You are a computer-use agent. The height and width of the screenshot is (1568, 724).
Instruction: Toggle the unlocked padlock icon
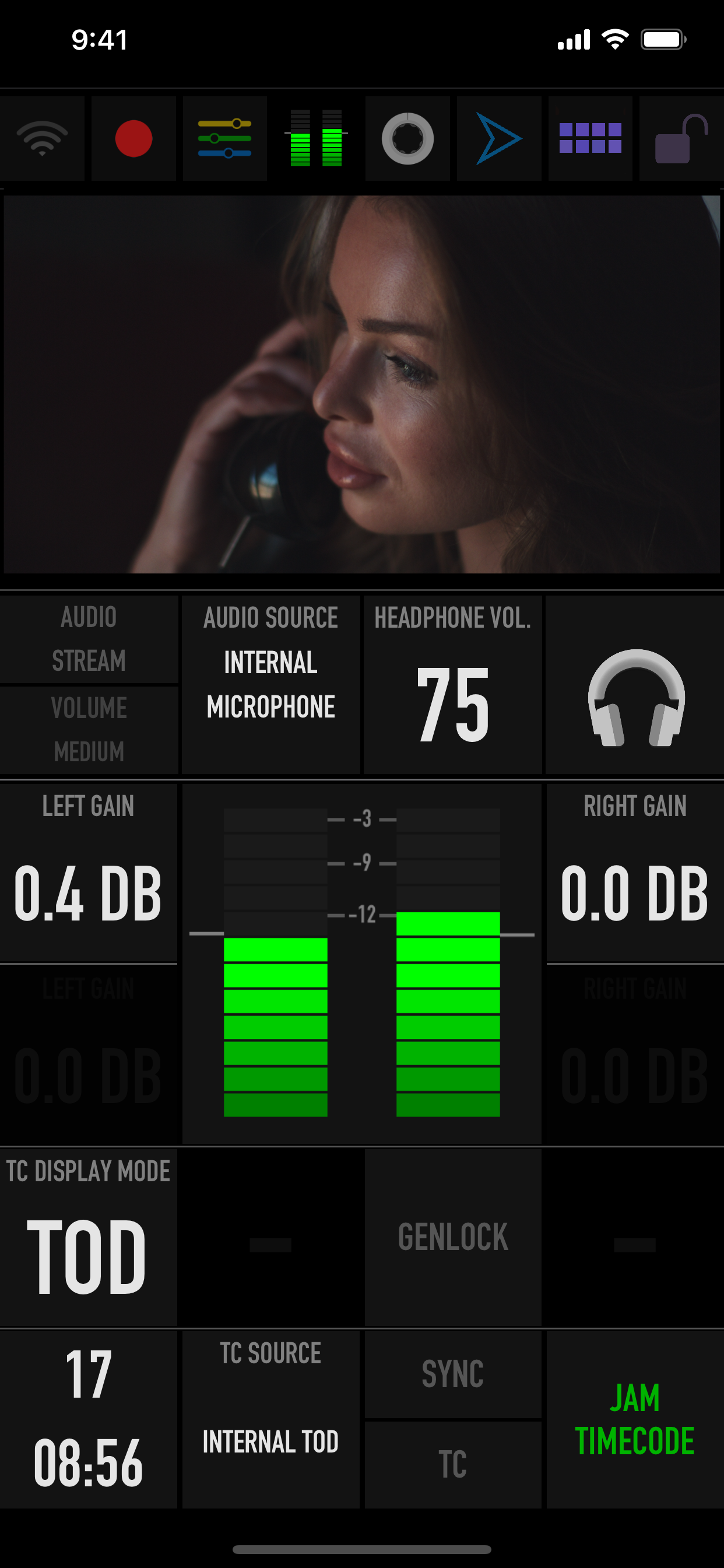pyautogui.click(x=681, y=138)
